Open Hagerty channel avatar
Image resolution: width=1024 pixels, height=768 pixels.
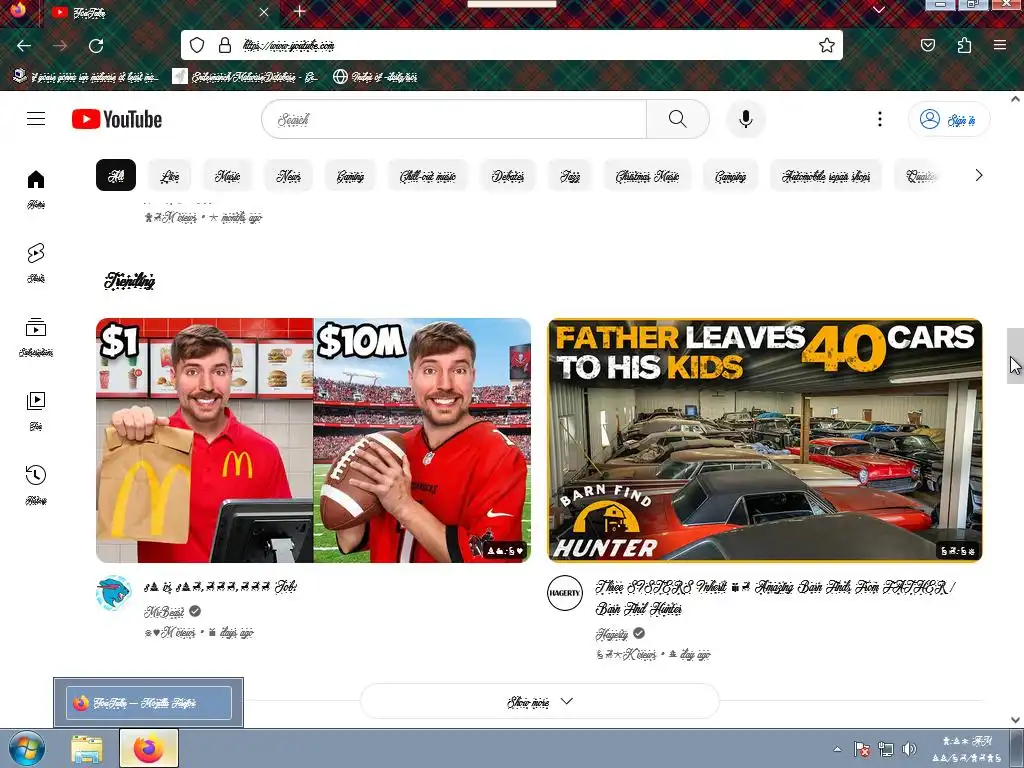(x=565, y=593)
